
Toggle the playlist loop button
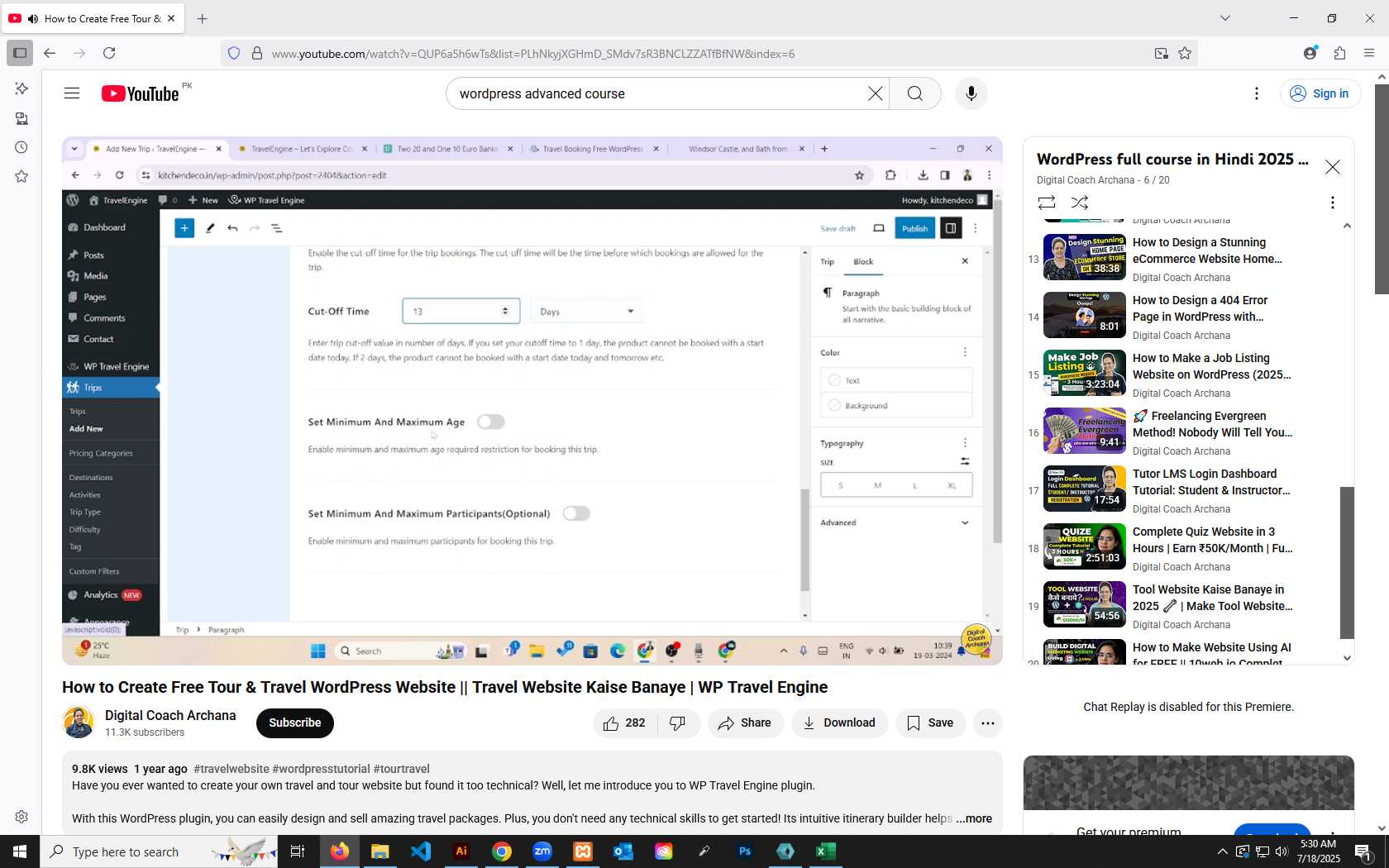point(1047,203)
